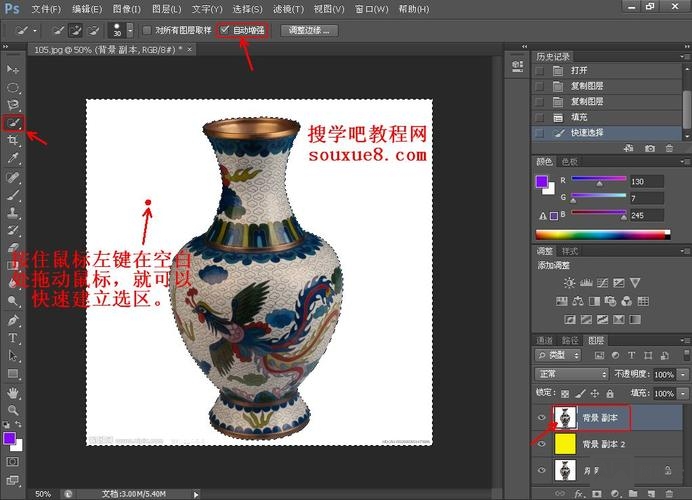Open brush size picker dropdown showing 30
Screen dimensions: 692x500
[x=130, y=30]
